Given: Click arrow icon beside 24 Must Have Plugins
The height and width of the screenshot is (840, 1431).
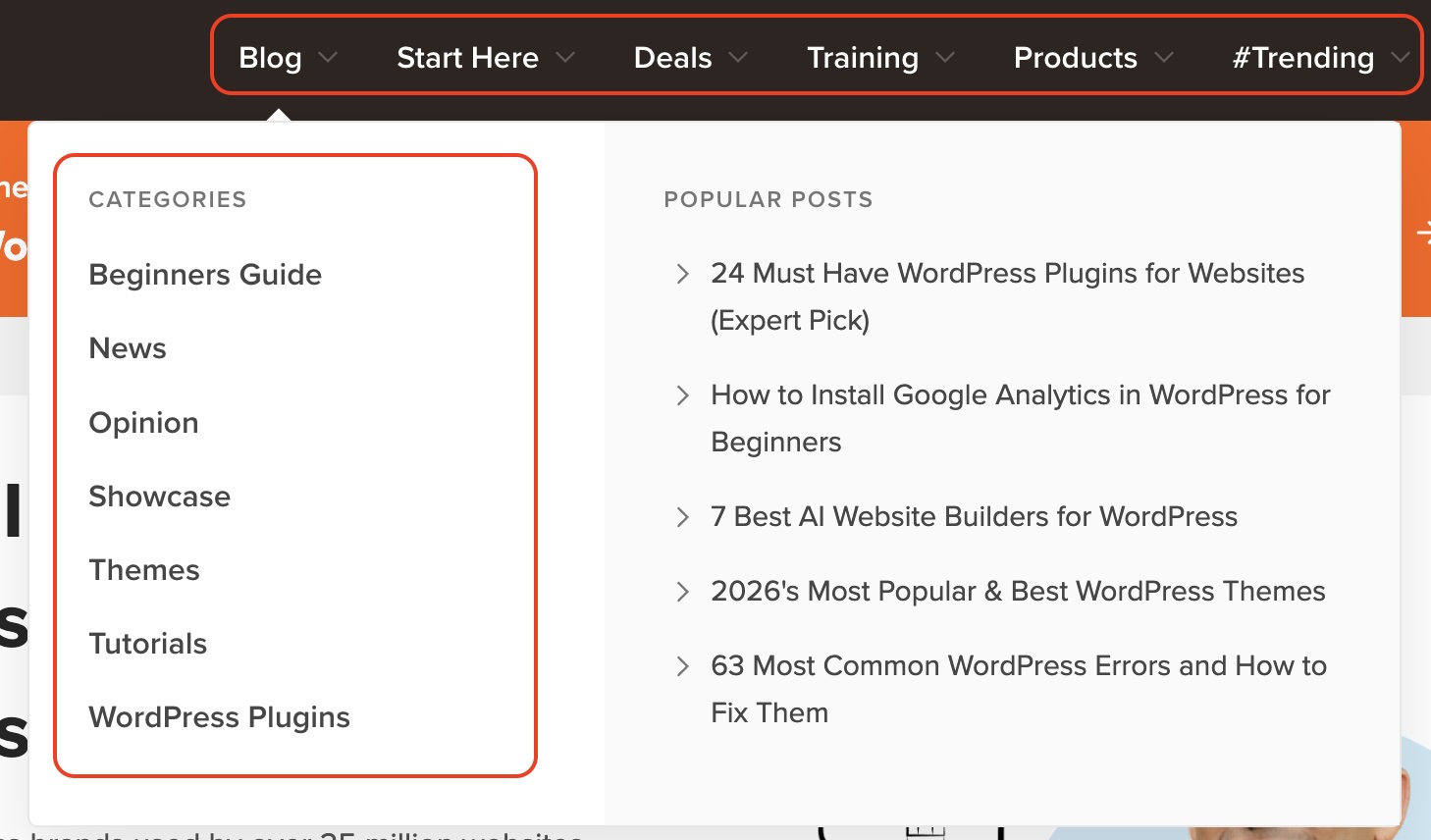Looking at the screenshot, I should [x=683, y=274].
